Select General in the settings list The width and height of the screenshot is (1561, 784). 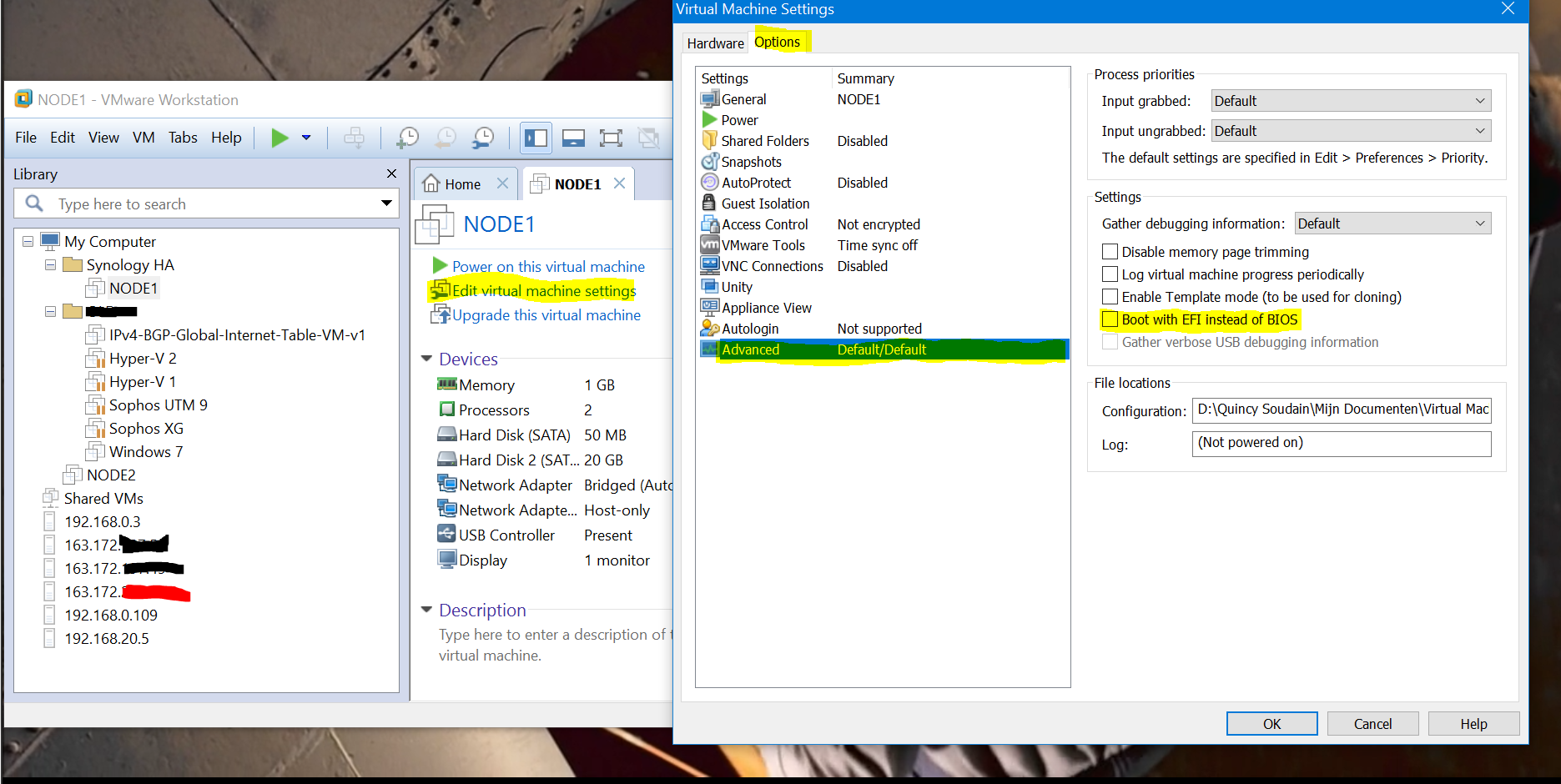click(743, 99)
